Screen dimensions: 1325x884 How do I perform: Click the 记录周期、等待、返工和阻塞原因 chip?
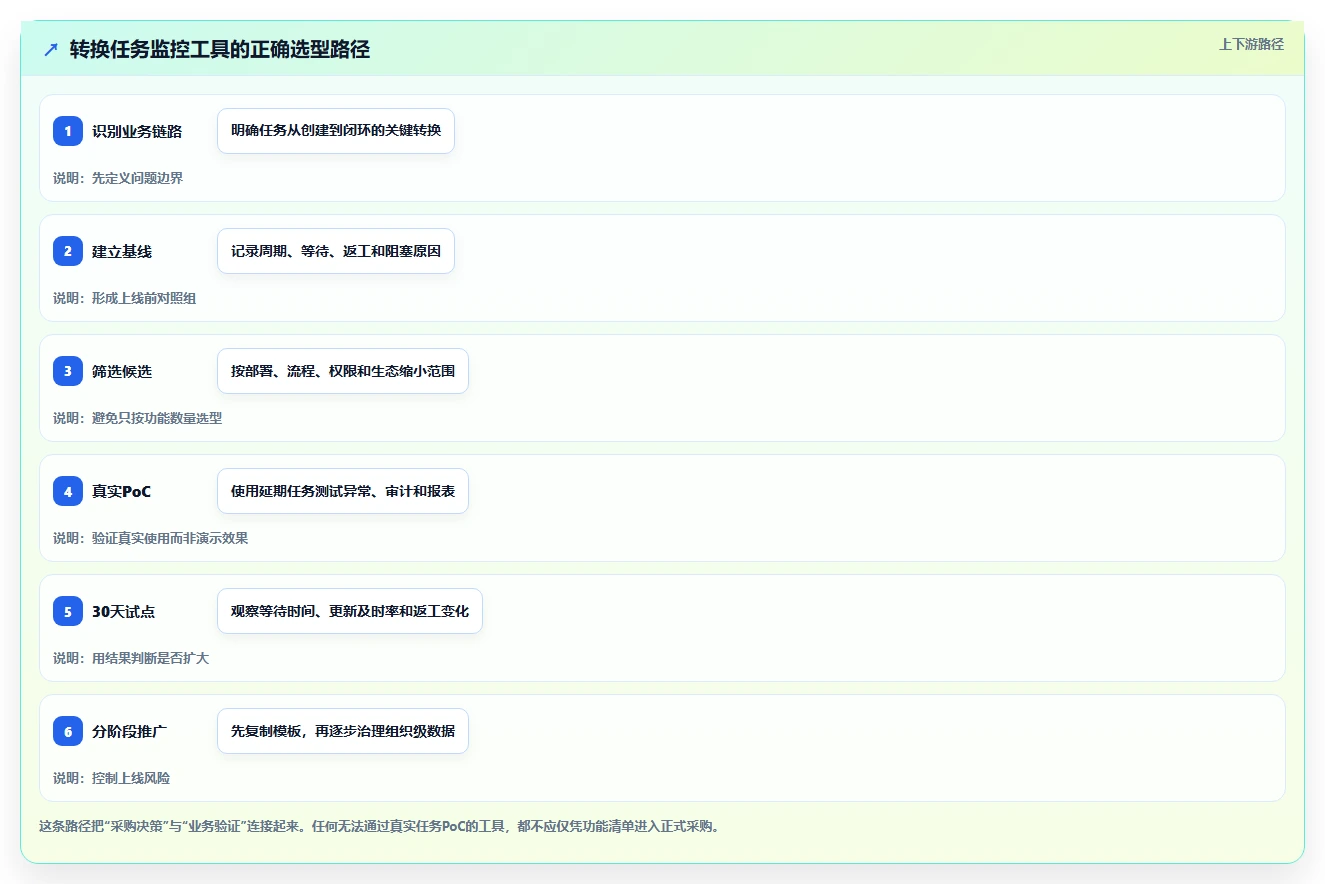pos(336,251)
